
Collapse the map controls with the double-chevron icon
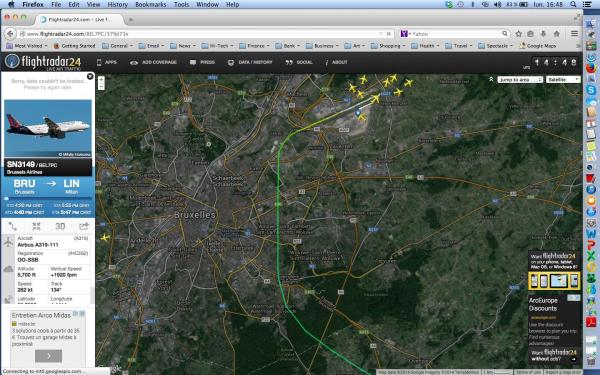pyautogui.click(x=491, y=79)
